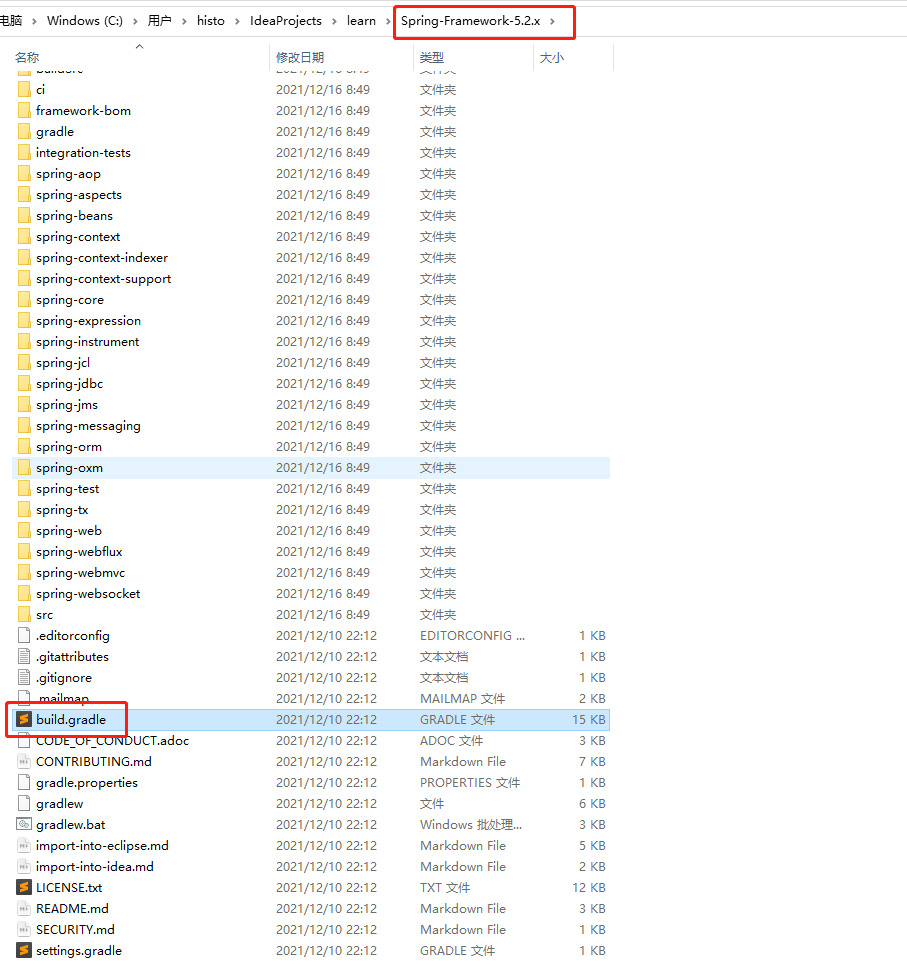Select the spring-orm folder name

click(x=69, y=447)
